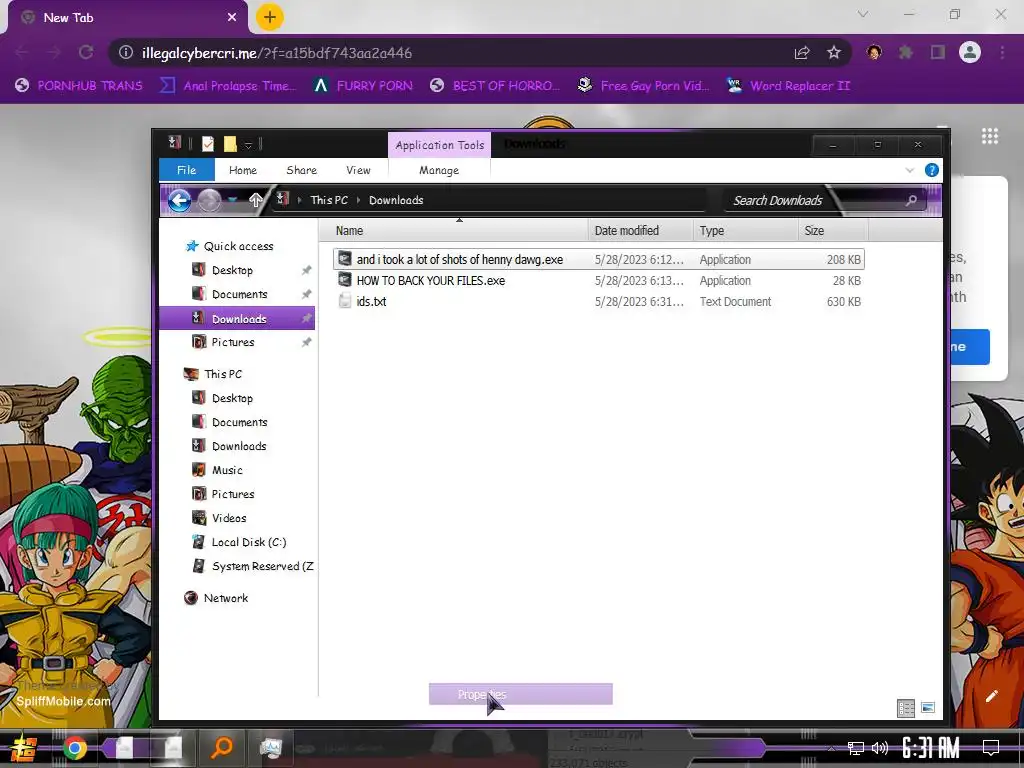Open recent locations dropdown arrow
This screenshot has width=1024, height=768.
tap(233, 200)
